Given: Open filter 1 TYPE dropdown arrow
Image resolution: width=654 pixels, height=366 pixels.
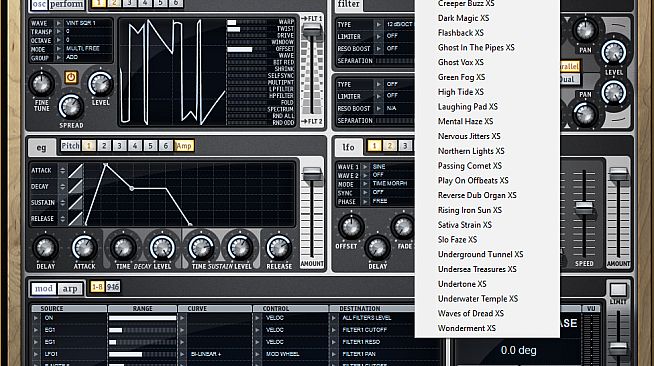Looking at the screenshot, I should [379, 25].
